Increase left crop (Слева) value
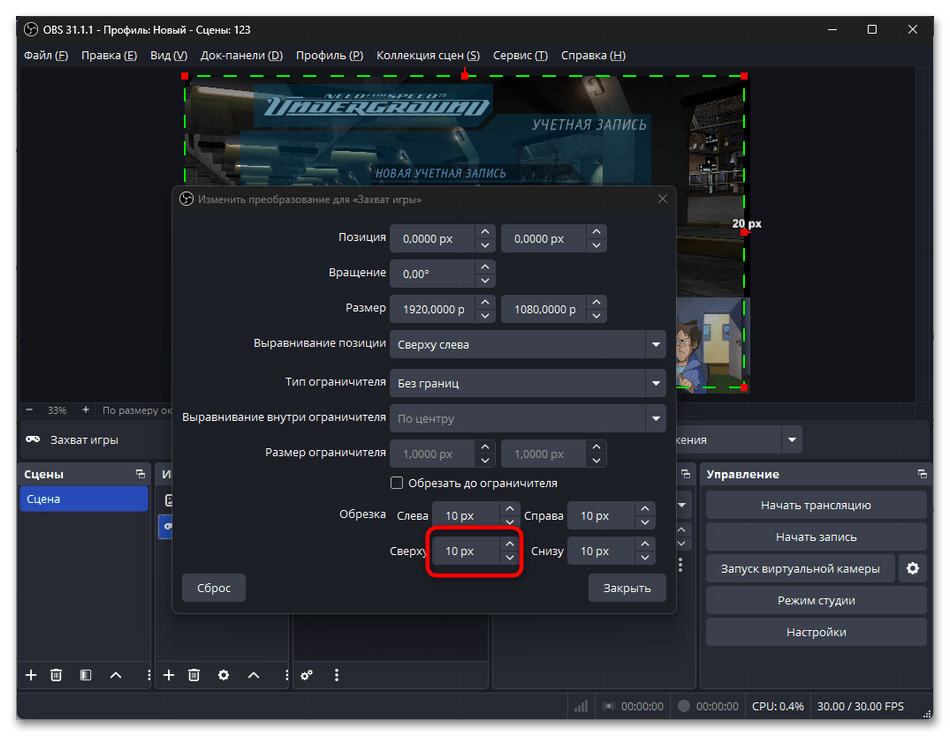The height and width of the screenshot is (736, 950). click(510, 509)
